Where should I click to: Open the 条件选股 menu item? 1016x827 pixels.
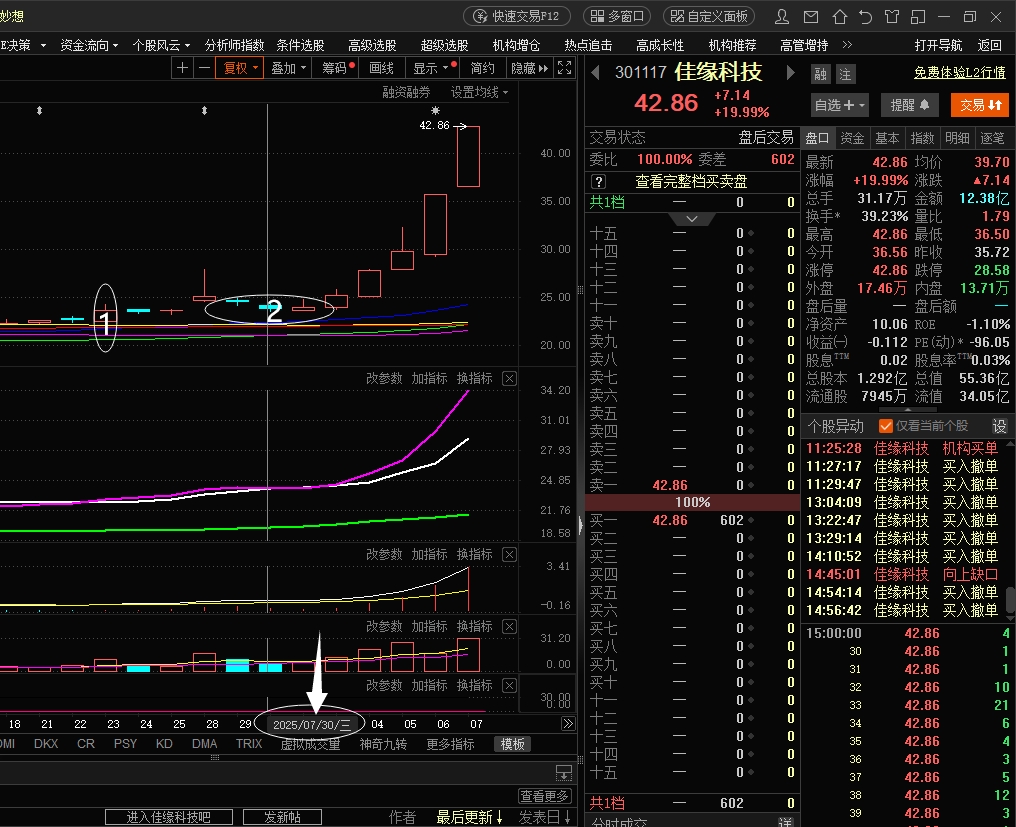(x=300, y=45)
